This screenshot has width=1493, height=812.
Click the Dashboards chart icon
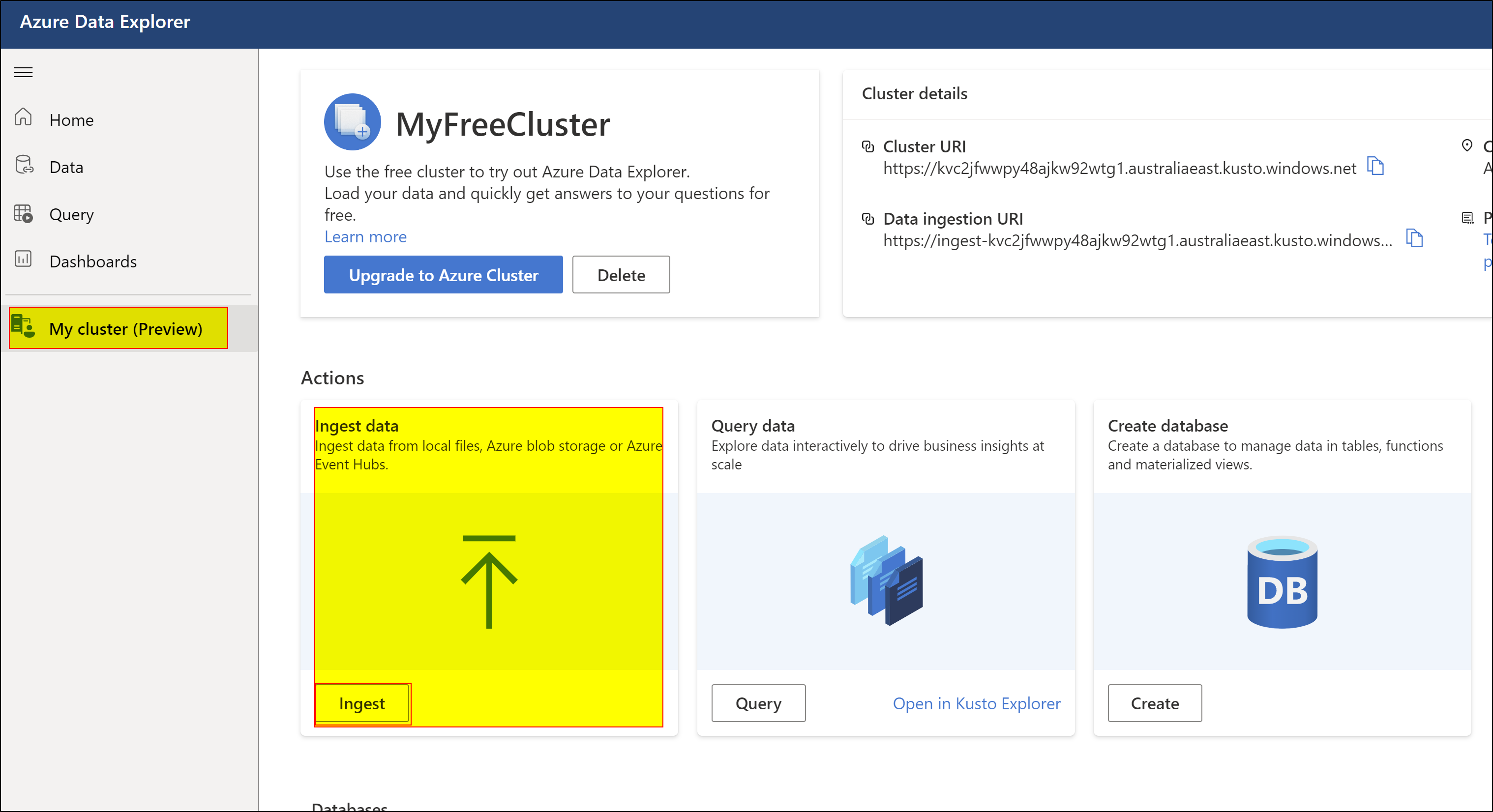[23, 260]
